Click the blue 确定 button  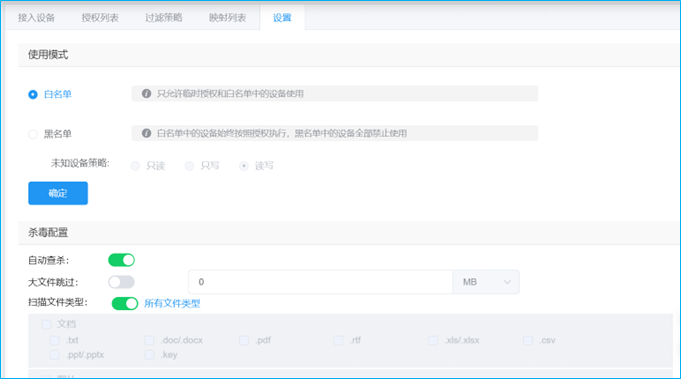[58, 193]
